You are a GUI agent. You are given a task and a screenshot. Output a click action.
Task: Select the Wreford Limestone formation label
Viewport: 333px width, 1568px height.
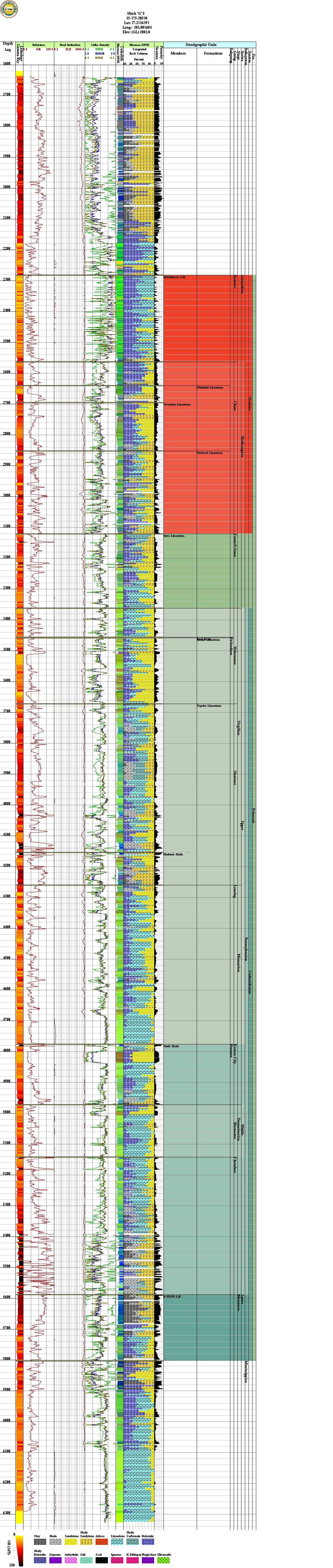tap(209, 453)
